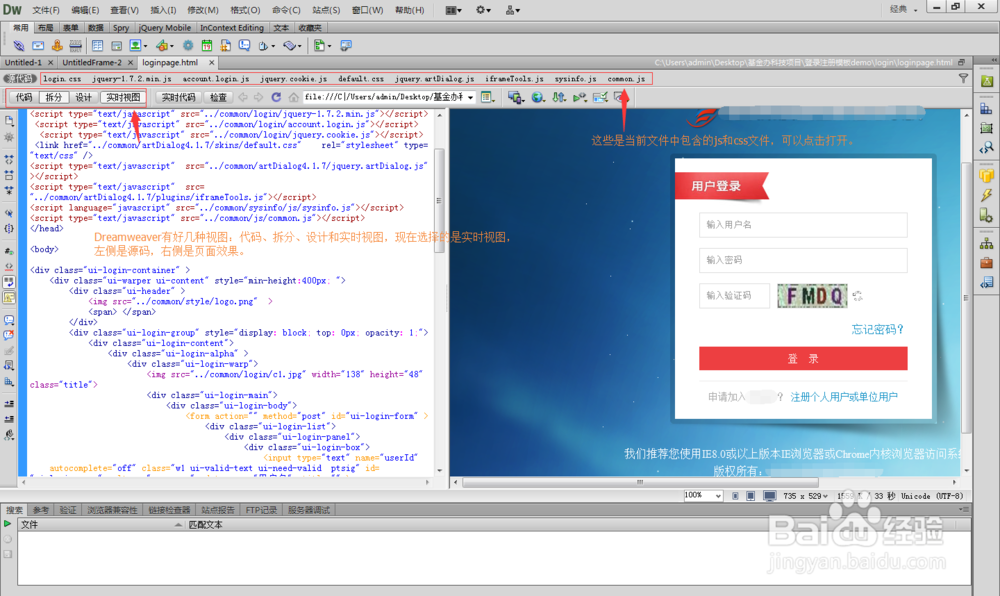Switch to 设计 design view
1000x596 pixels.
(84, 97)
